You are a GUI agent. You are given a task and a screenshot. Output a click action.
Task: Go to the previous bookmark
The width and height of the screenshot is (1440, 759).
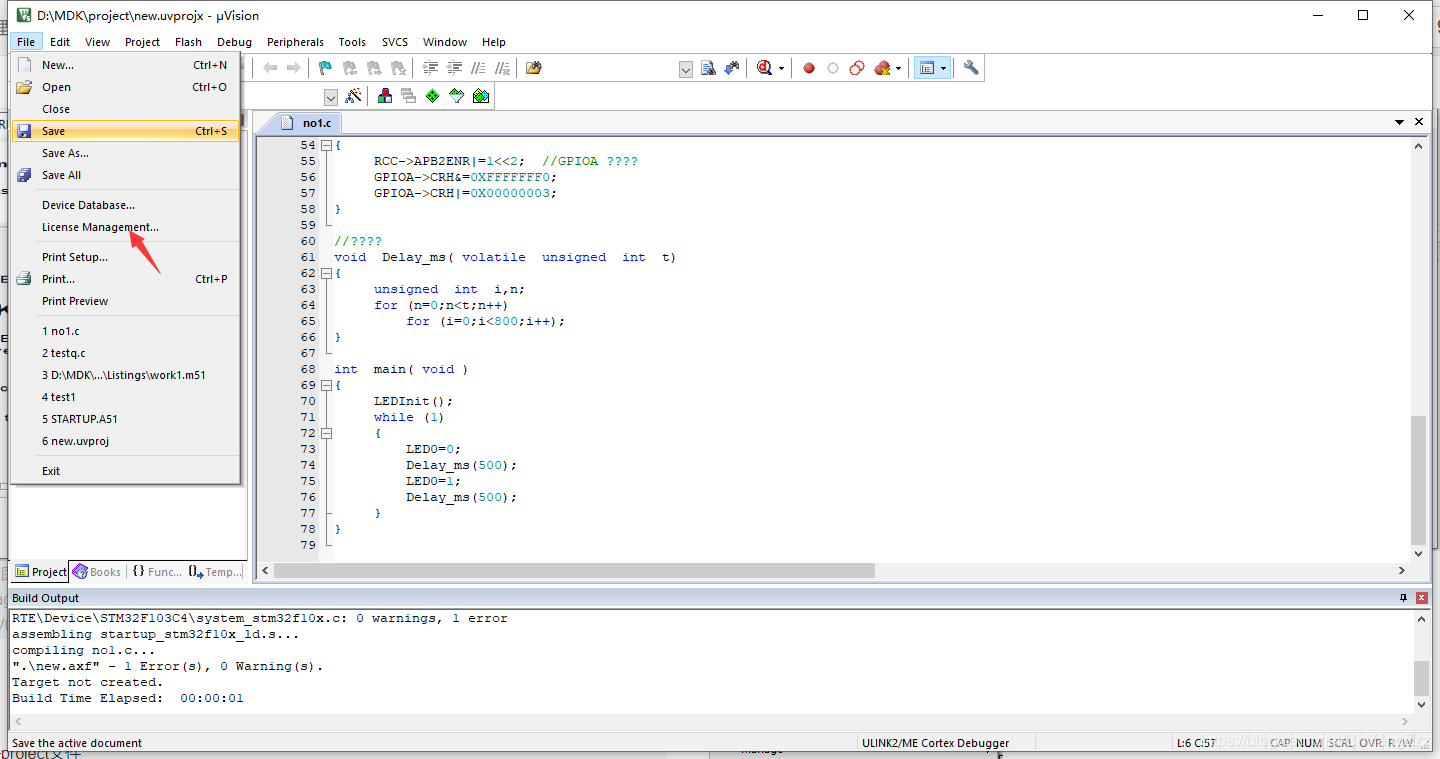coord(349,68)
